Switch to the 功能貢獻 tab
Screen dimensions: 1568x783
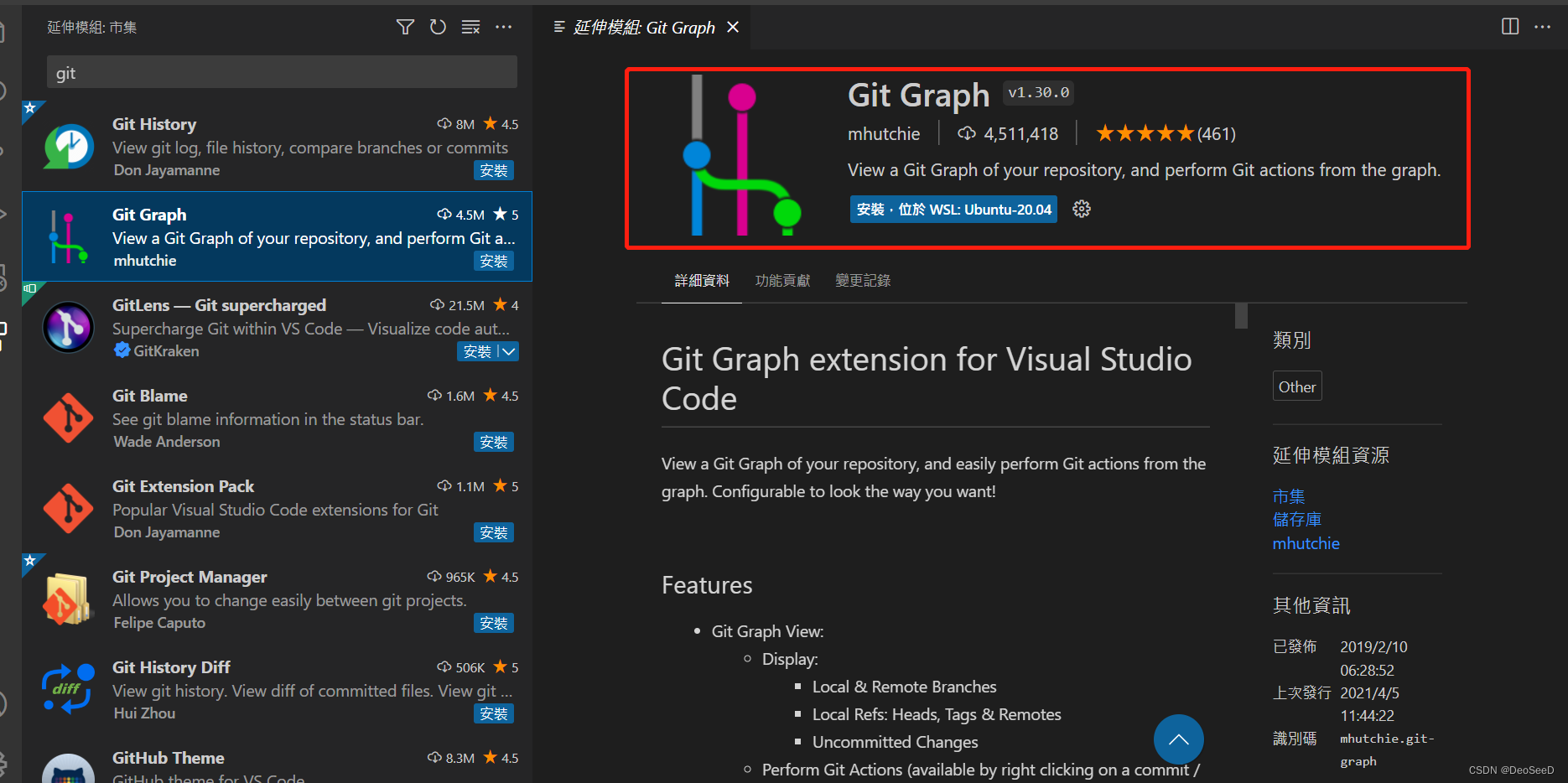782,281
